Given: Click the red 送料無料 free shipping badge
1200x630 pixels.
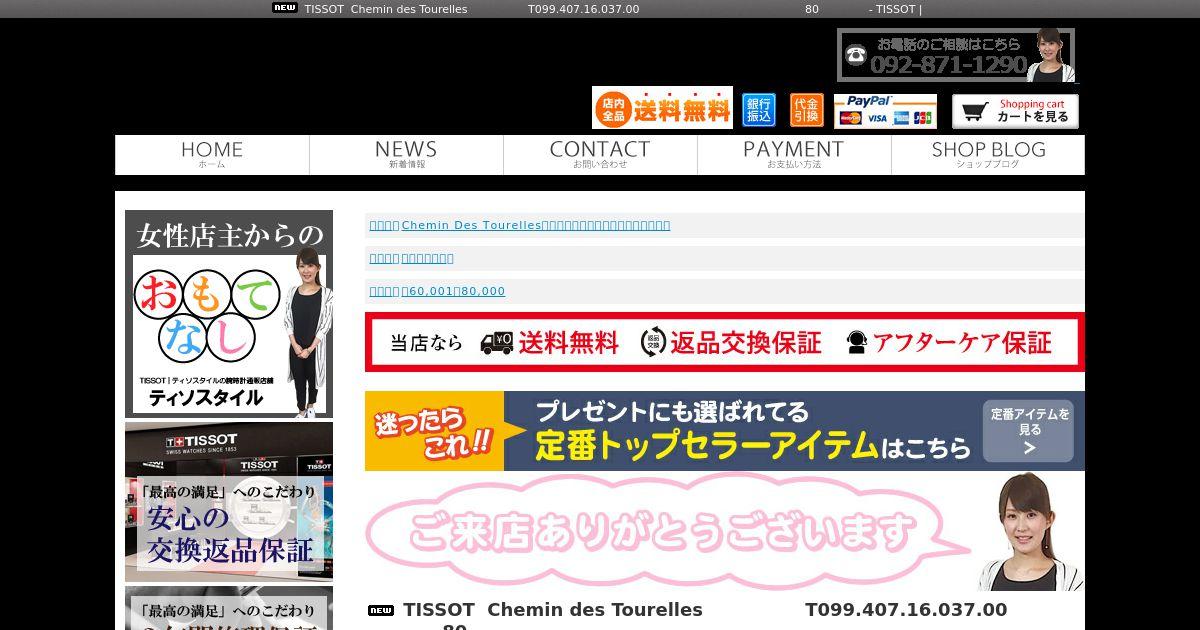Looking at the screenshot, I should pos(662,108).
